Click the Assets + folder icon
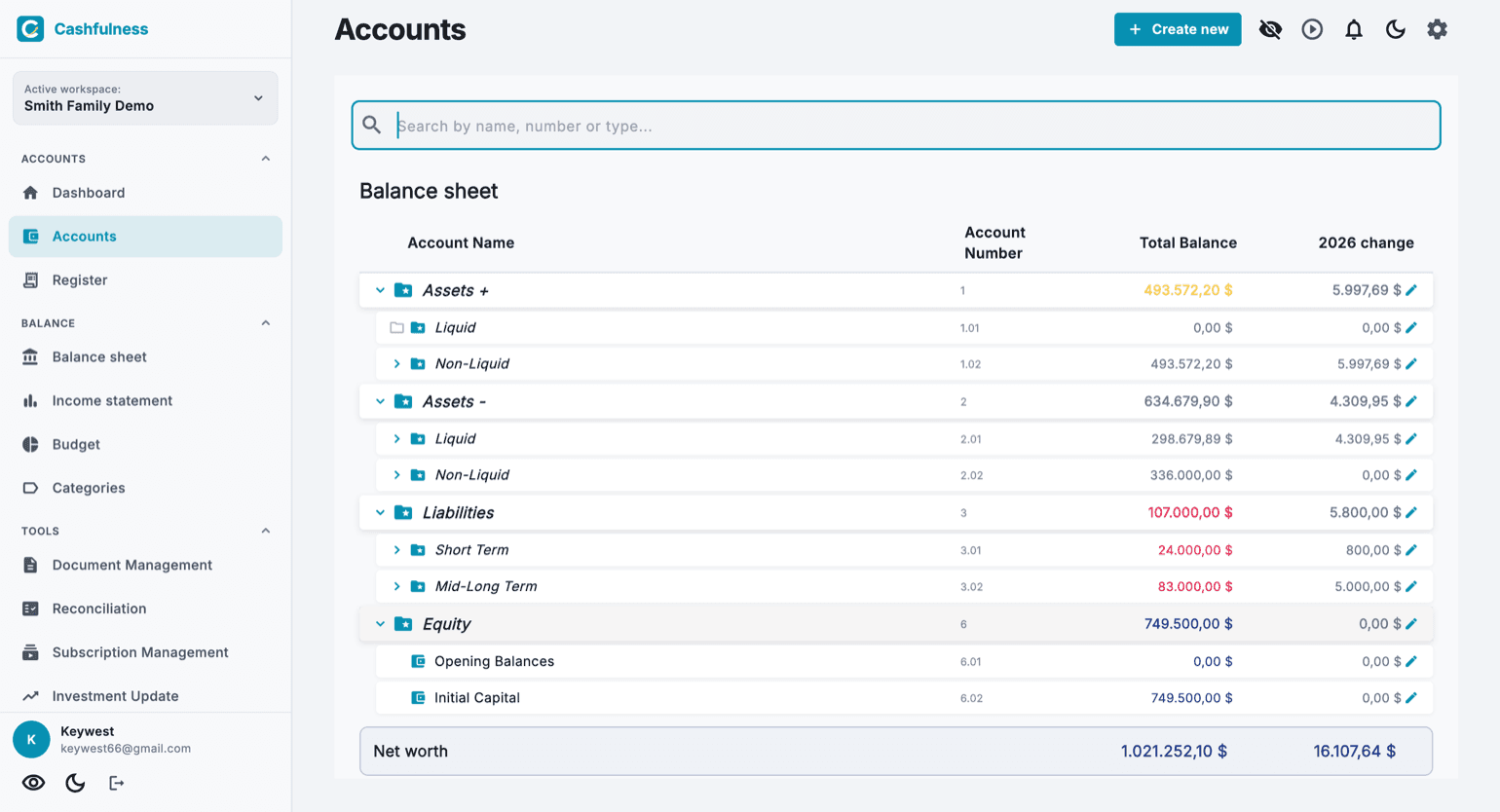Screen dimensions: 1500x812 click(403, 290)
